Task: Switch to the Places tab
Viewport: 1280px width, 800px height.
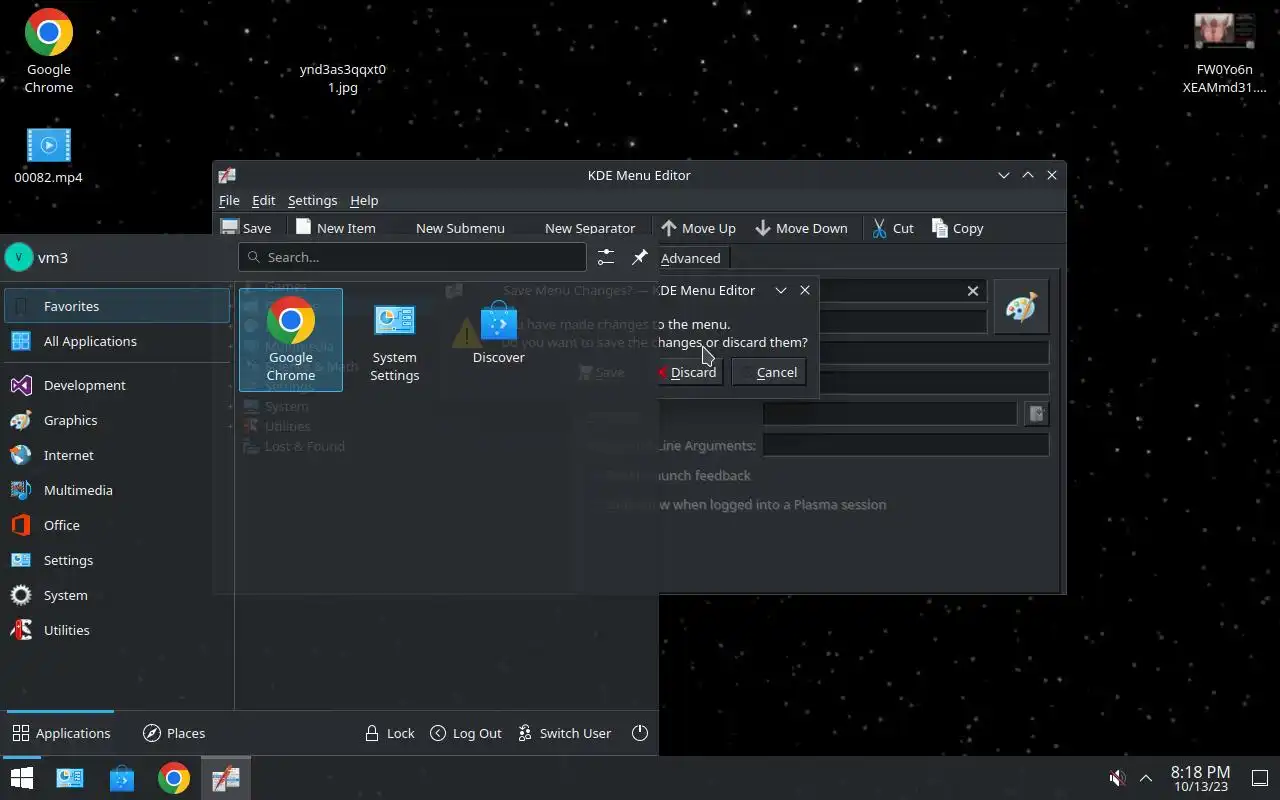Action: pos(174,733)
